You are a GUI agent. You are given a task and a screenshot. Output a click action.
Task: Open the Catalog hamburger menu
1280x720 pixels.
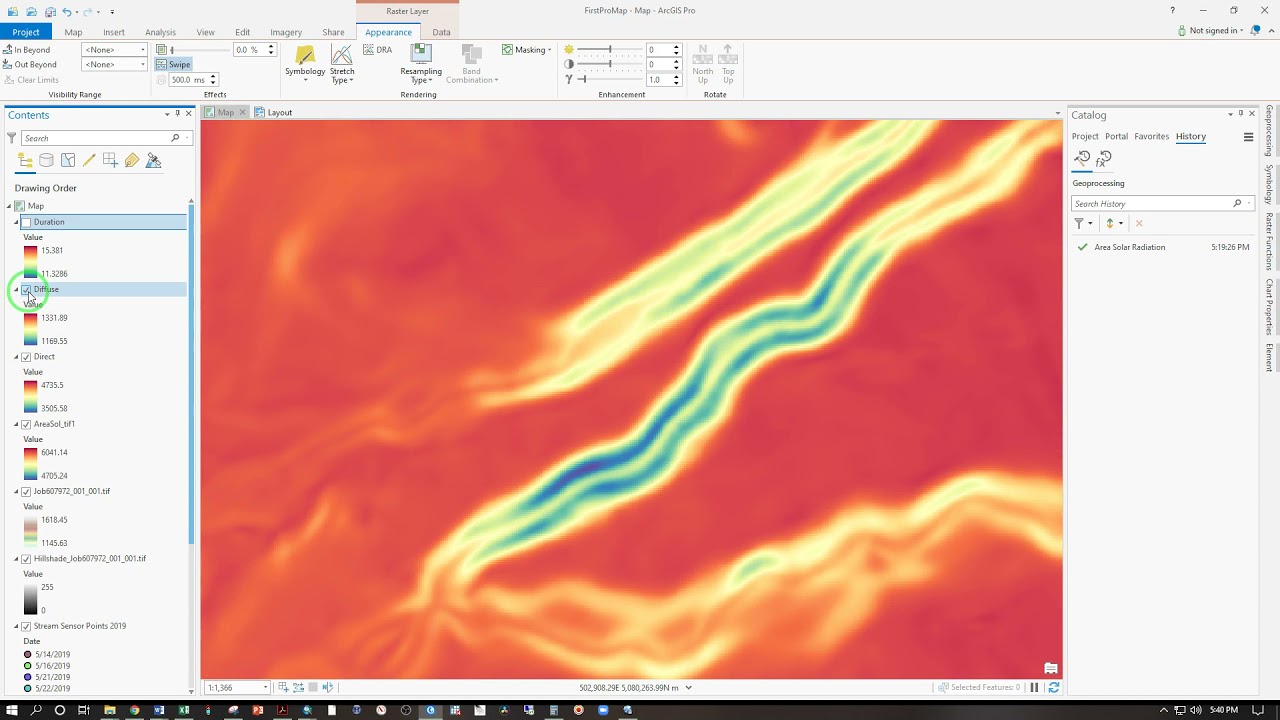coord(1248,137)
